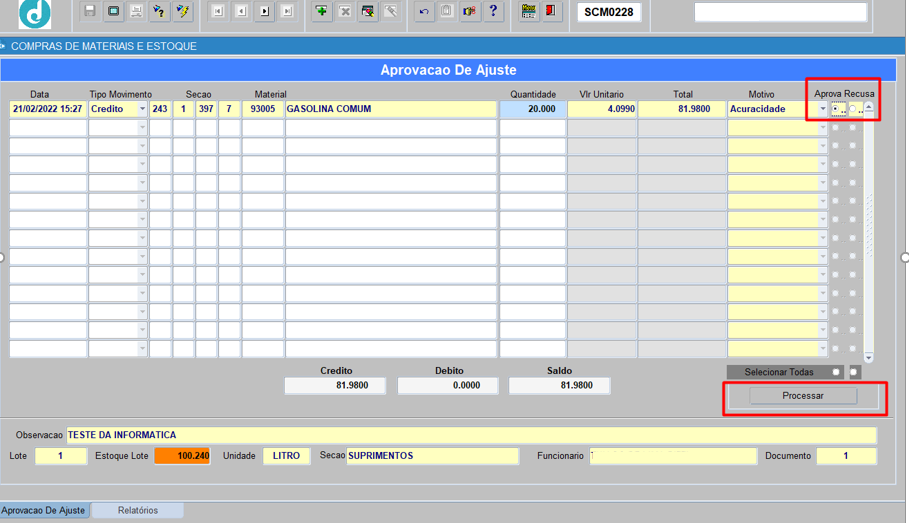Click Secao cell showing 397
910x527 pixels.
coord(206,109)
